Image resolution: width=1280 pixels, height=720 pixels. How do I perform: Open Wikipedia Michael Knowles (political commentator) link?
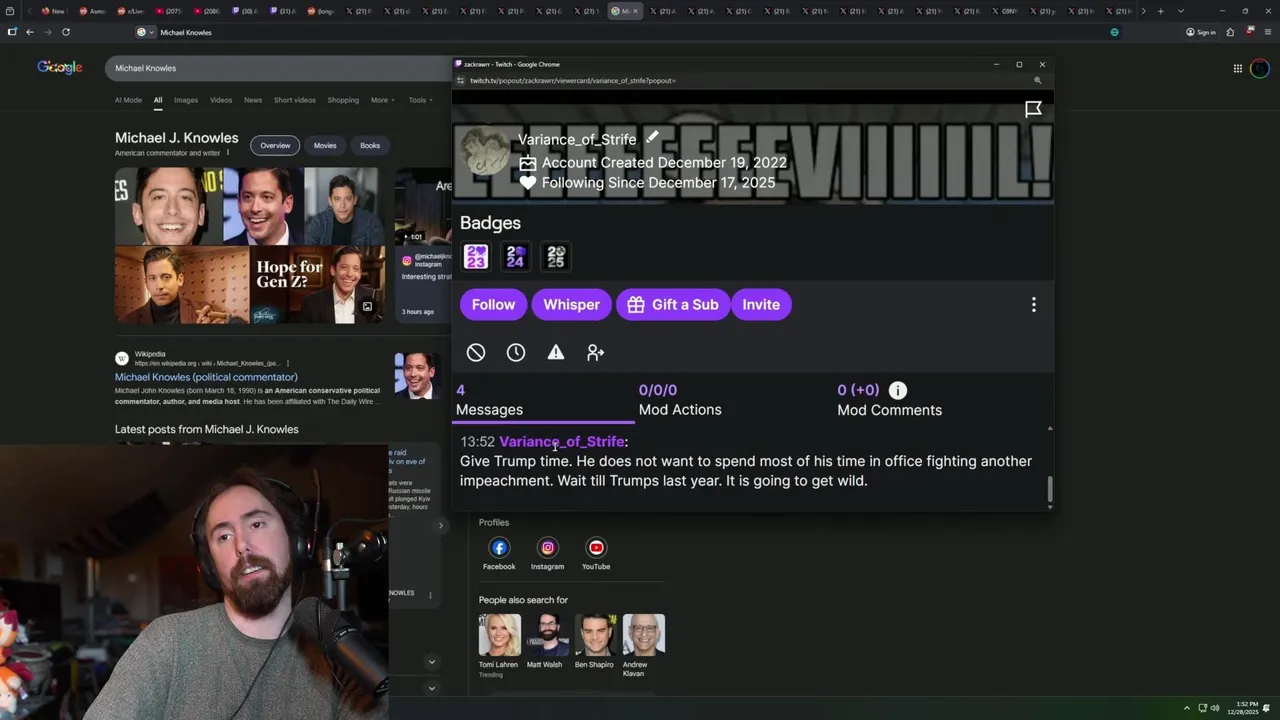206,377
